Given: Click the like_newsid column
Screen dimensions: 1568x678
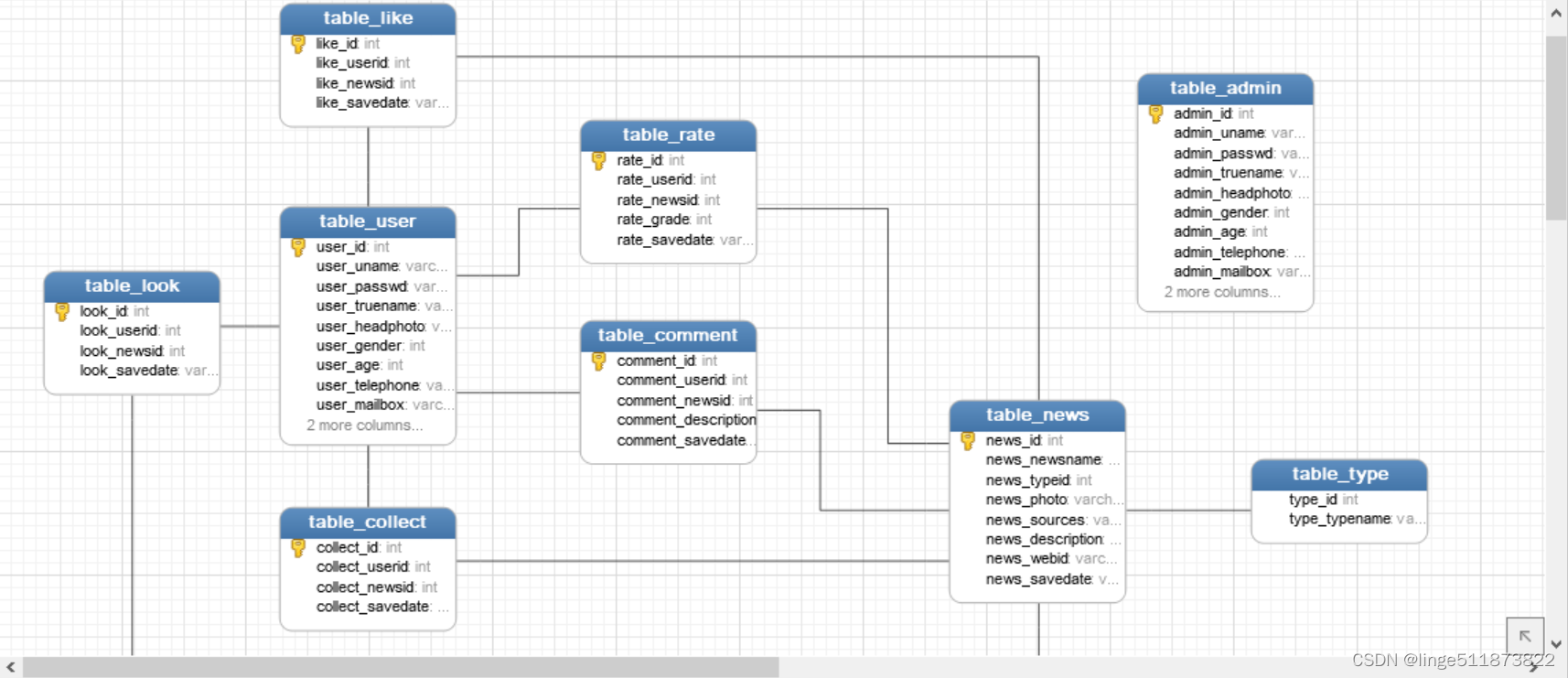Looking at the screenshot, I should point(365,83).
